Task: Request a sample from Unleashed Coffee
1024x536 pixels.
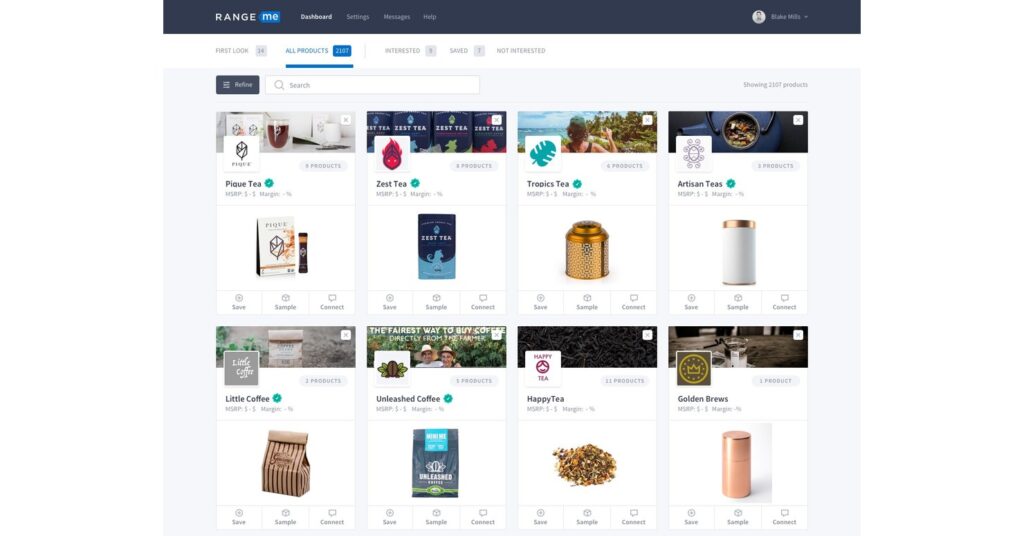Action: (436, 517)
